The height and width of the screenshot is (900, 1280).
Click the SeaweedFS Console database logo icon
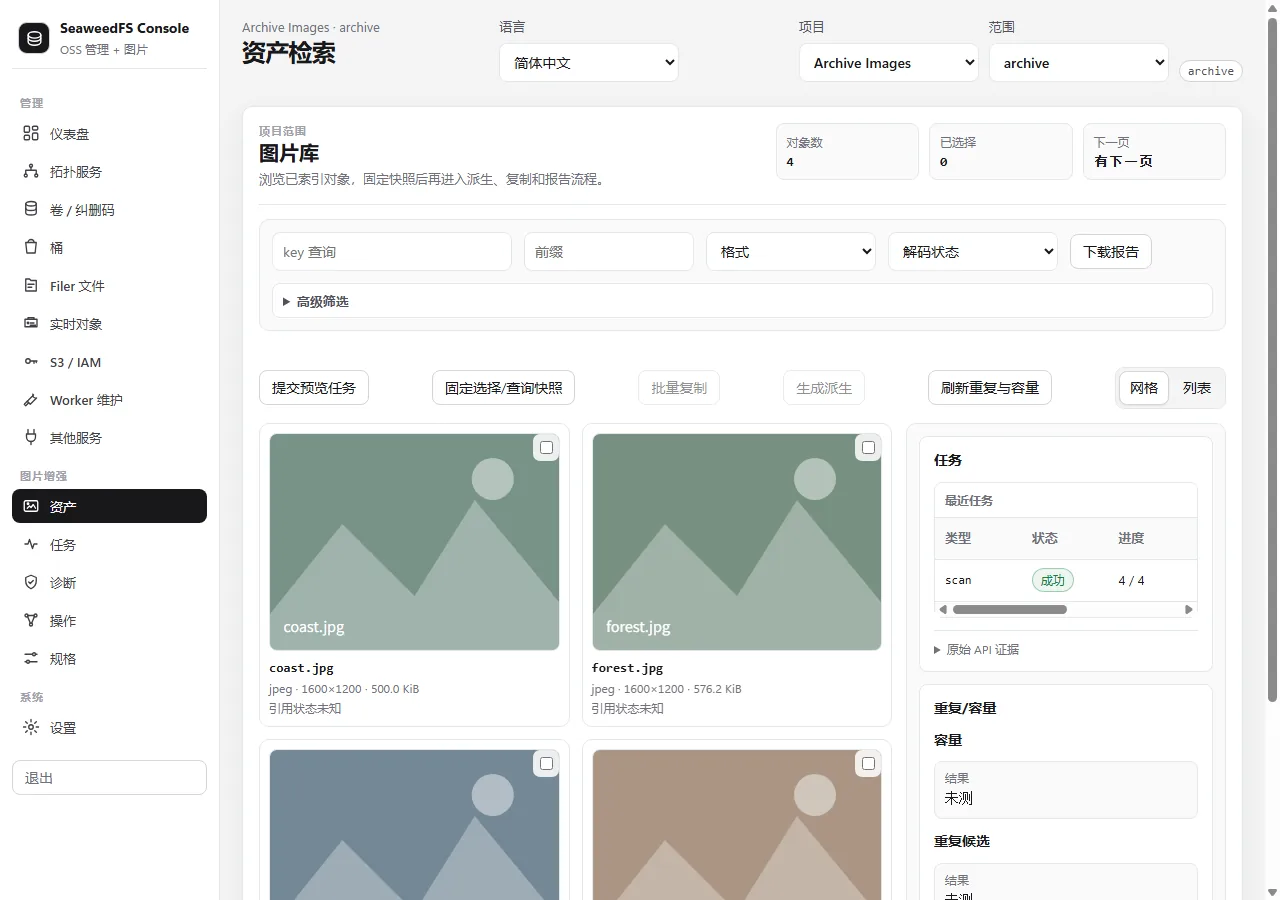[34, 38]
